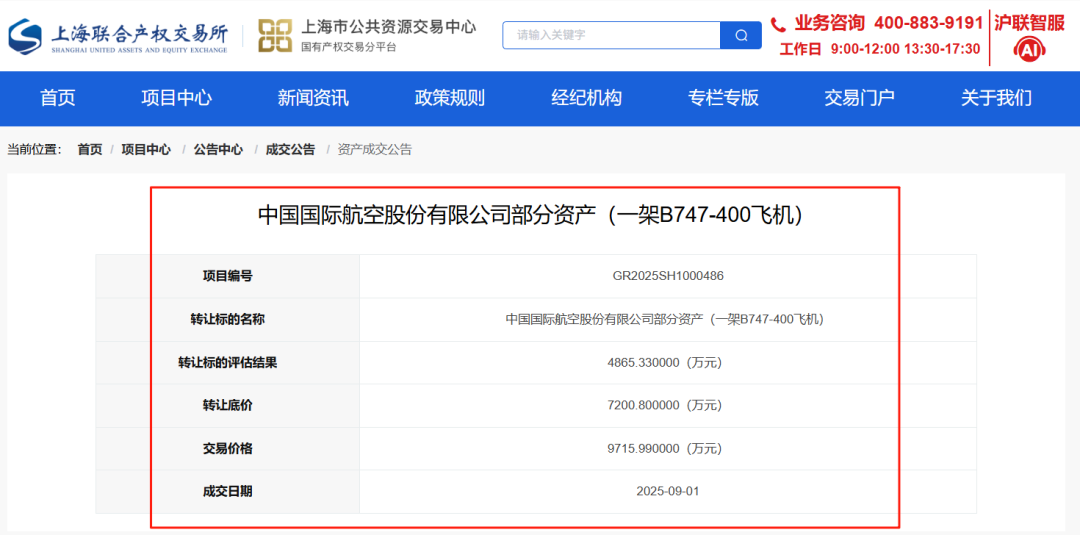Click the 转让标的评估结果 row label
This screenshot has width=1080, height=535.
click(x=227, y=362)
